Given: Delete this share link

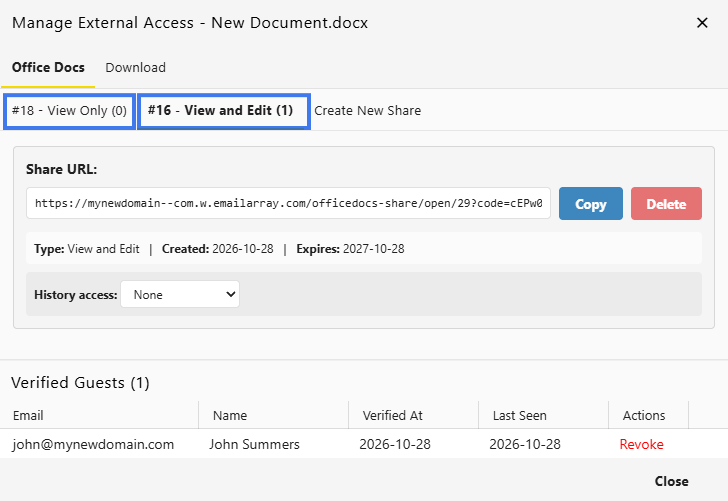Looking at the screenshot, I should pos(666,204).
